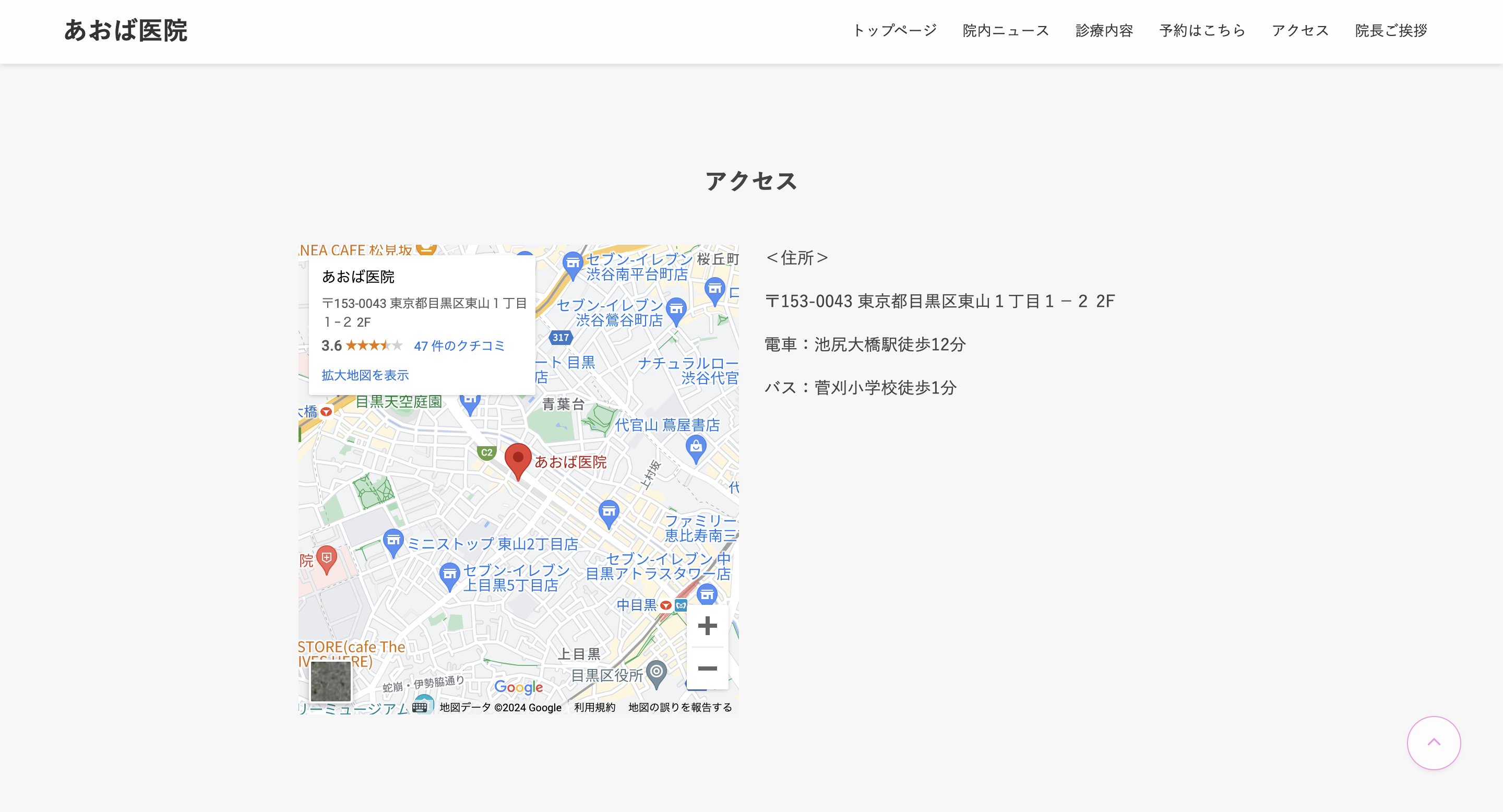The width and height of the screenshot is (1503, 812).
Task: Select 予約はこちら in the header
Action: coord(1202,30)
